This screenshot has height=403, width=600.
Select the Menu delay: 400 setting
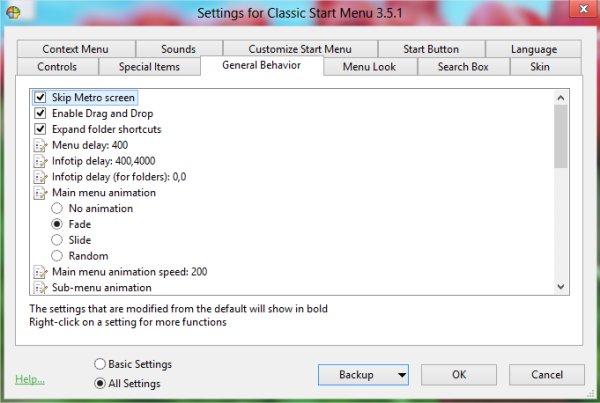coord(90,145)
